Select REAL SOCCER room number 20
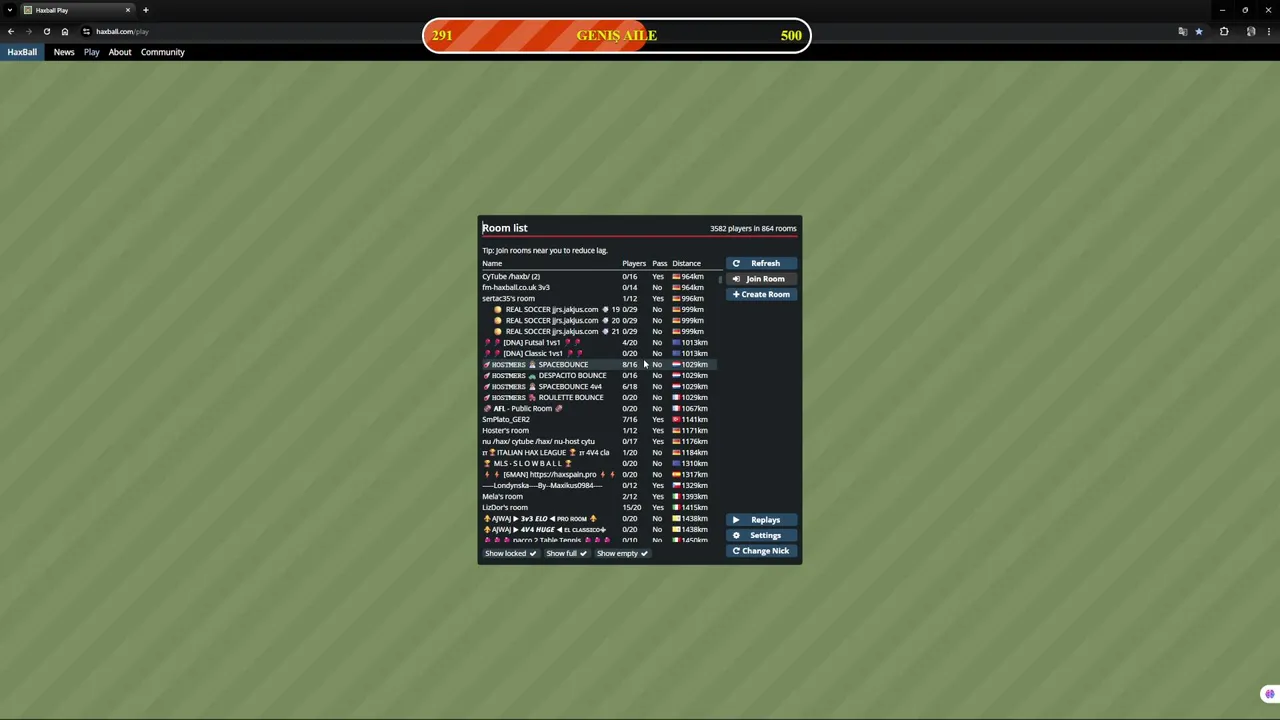The height and width of the screenshot is (720, 1280). point(598,320)
